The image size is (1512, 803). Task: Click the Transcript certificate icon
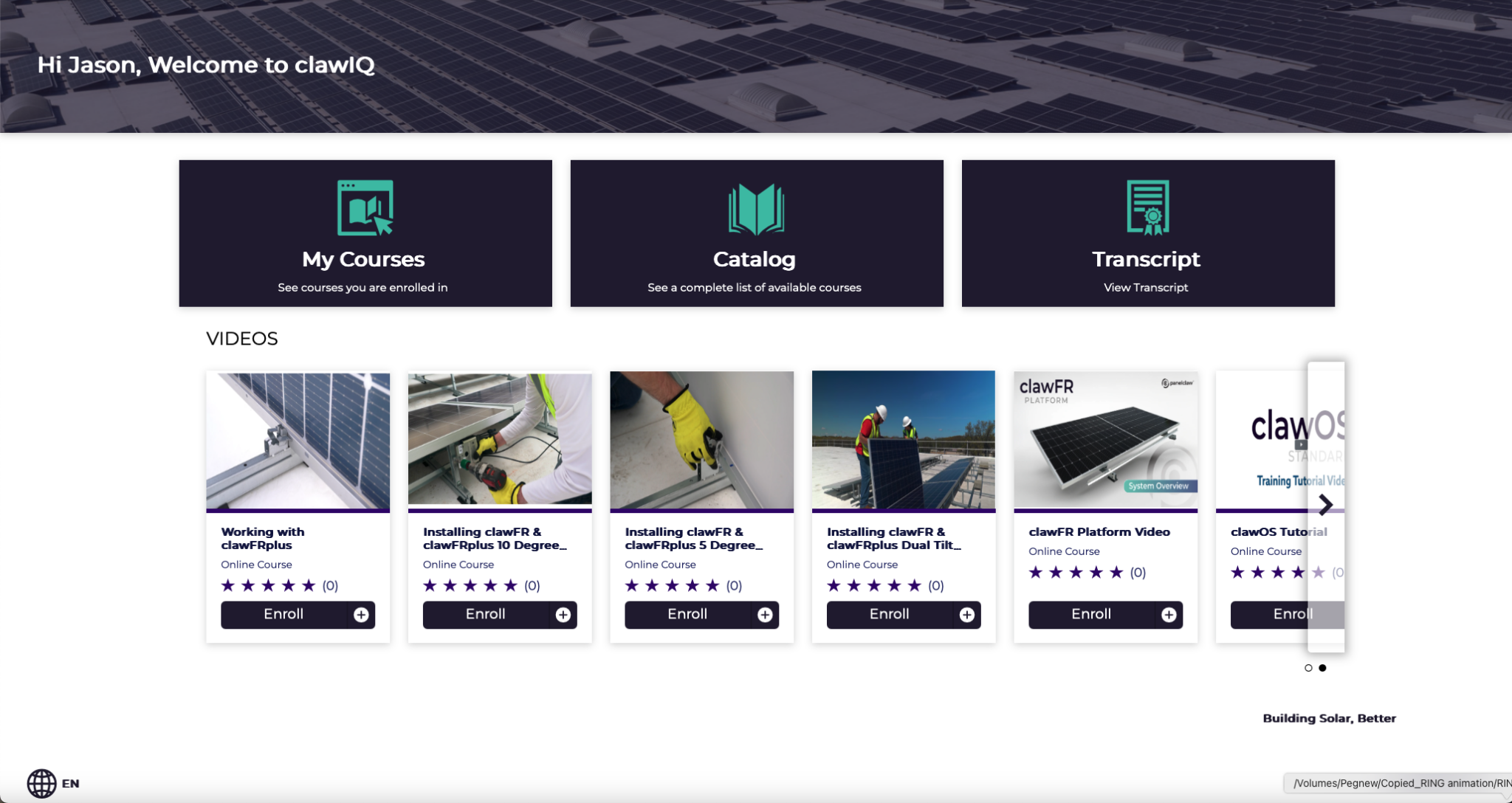tap(1147, 208)
